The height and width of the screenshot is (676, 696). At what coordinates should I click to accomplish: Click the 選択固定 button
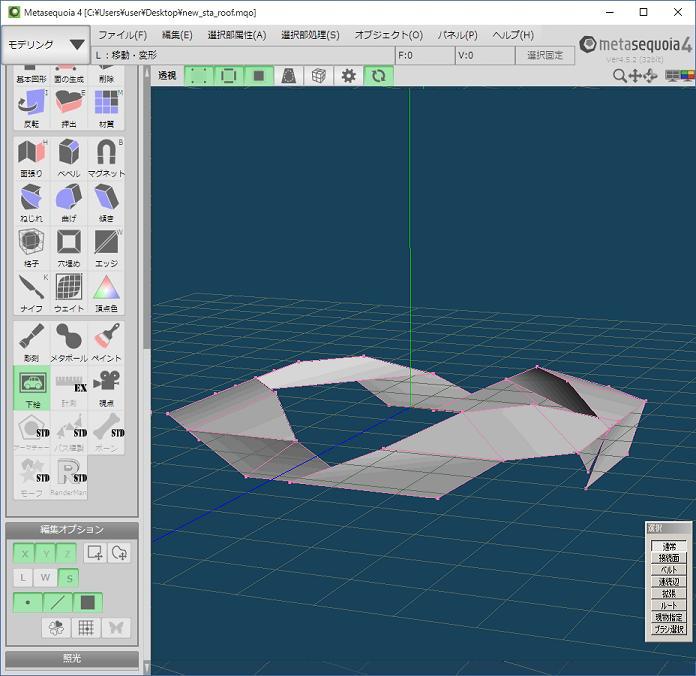[x=545, y=56]
